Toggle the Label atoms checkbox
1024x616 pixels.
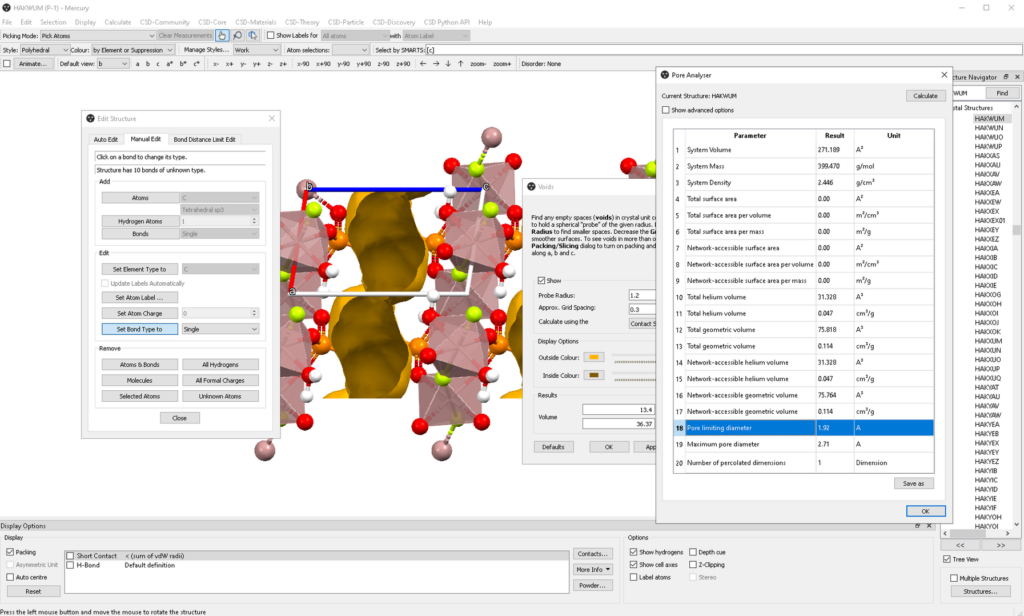[634, 577]
